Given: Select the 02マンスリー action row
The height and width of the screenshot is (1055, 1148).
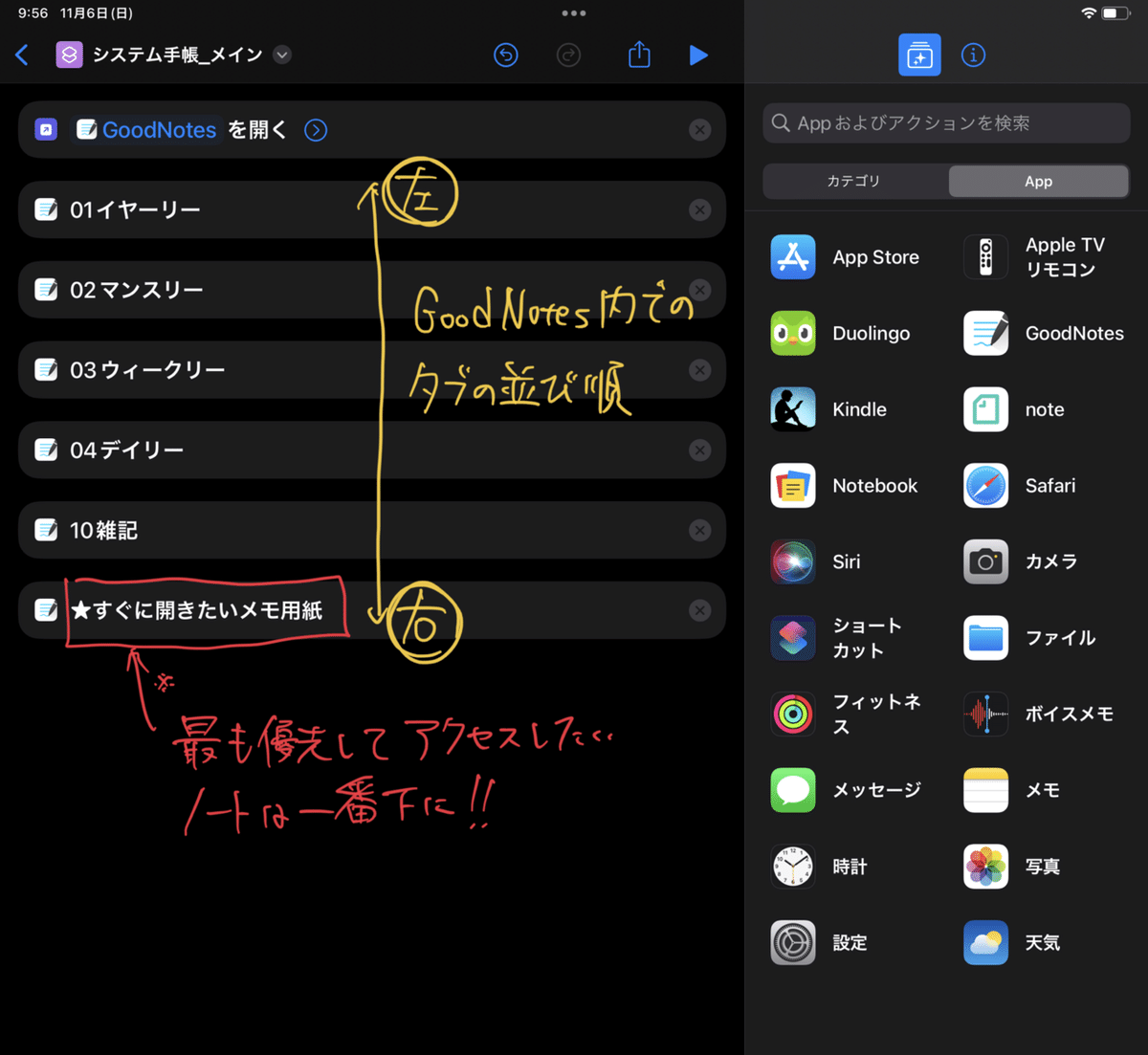Looking at the screenshot, I should (x=372, y=290).
